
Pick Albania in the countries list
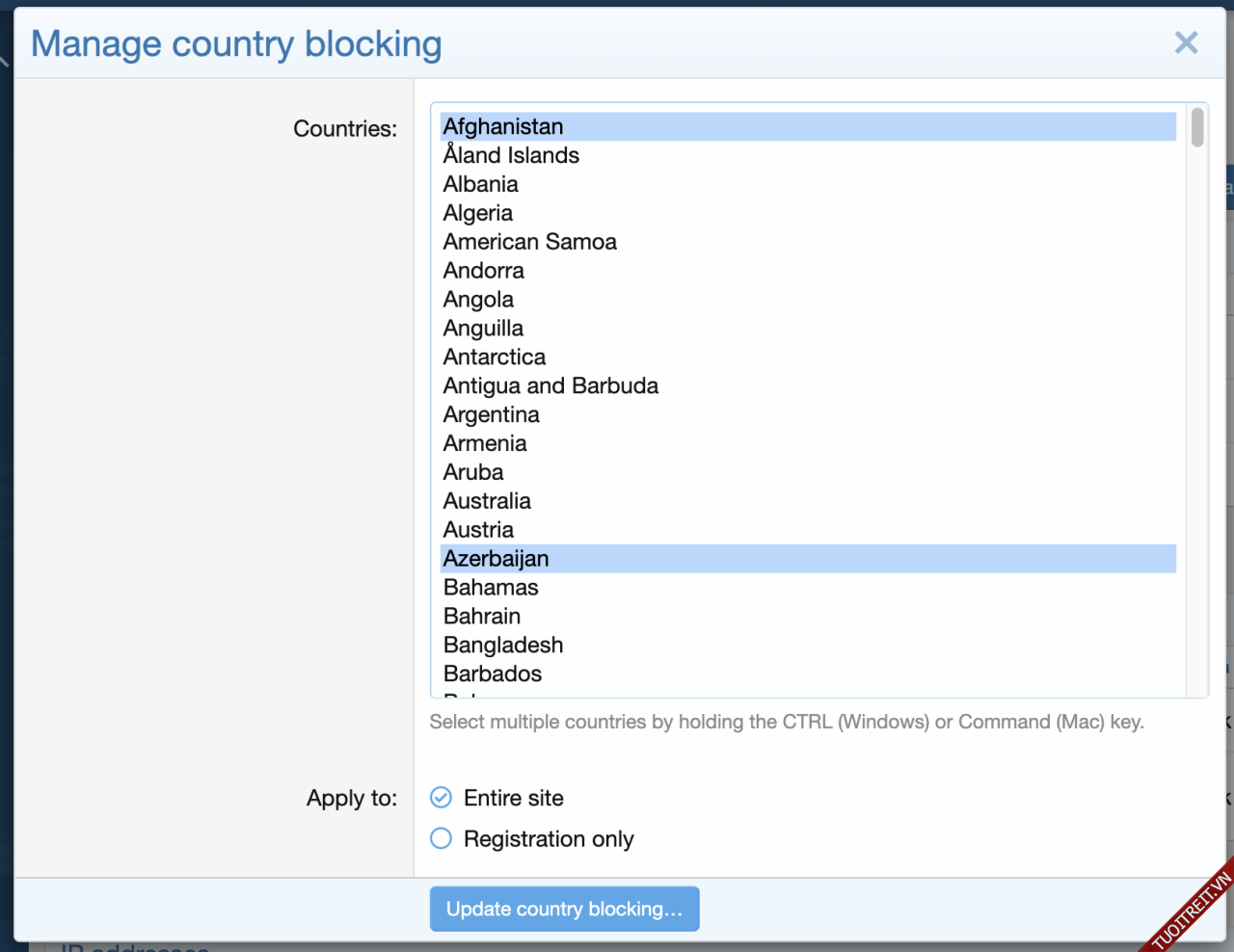tap(480, 184)
